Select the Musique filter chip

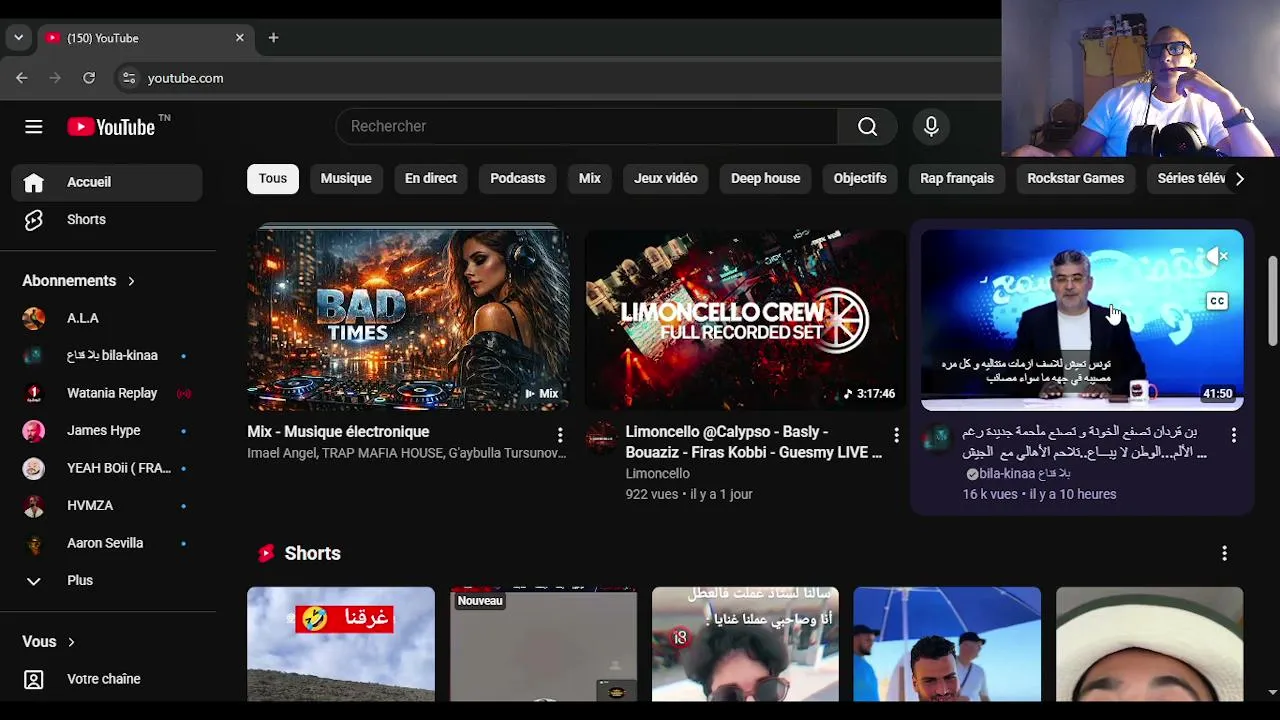coord(346,178)
